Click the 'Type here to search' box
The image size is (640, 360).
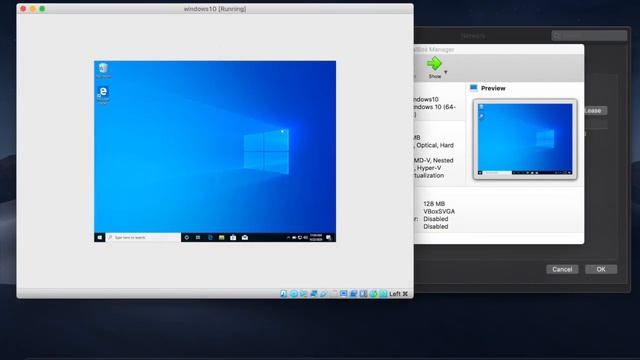coord(143,237)
